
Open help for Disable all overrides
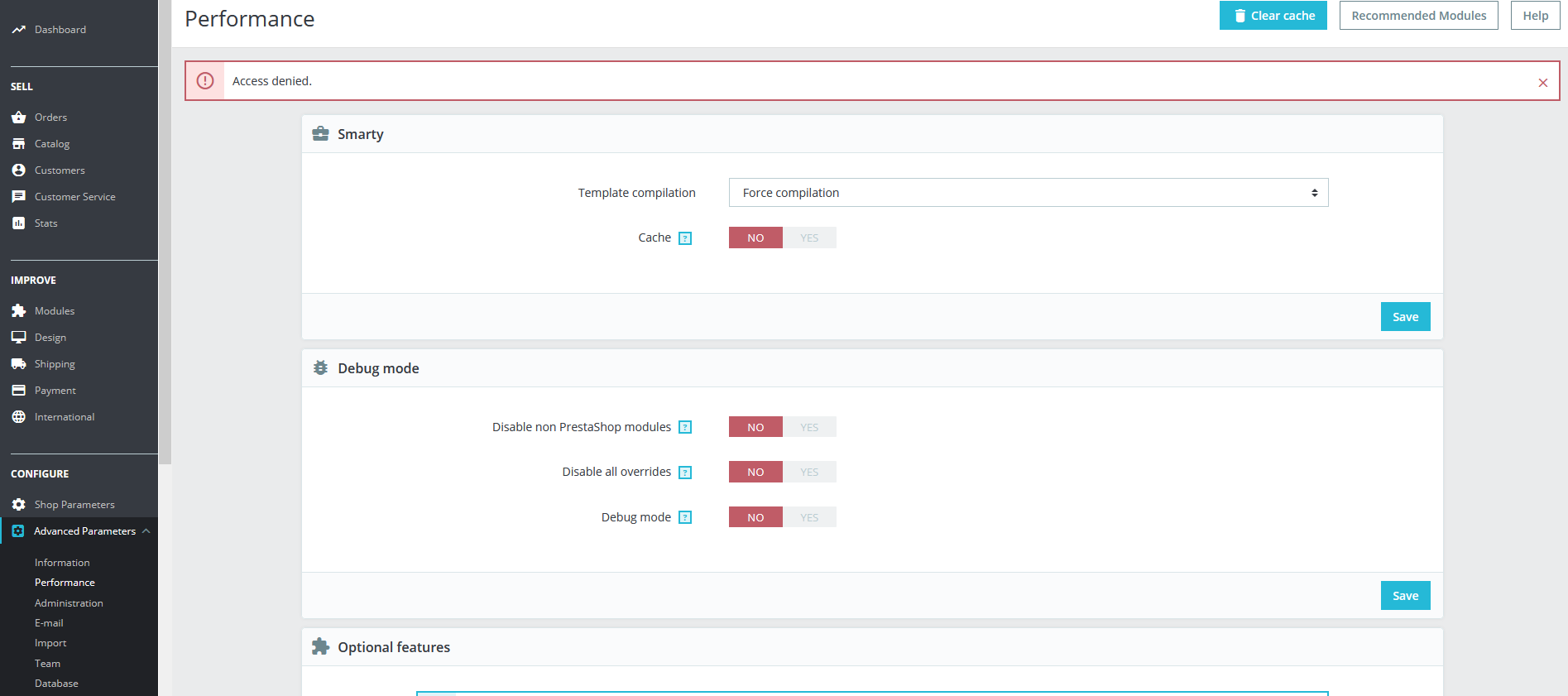click(x=685, y=473)
